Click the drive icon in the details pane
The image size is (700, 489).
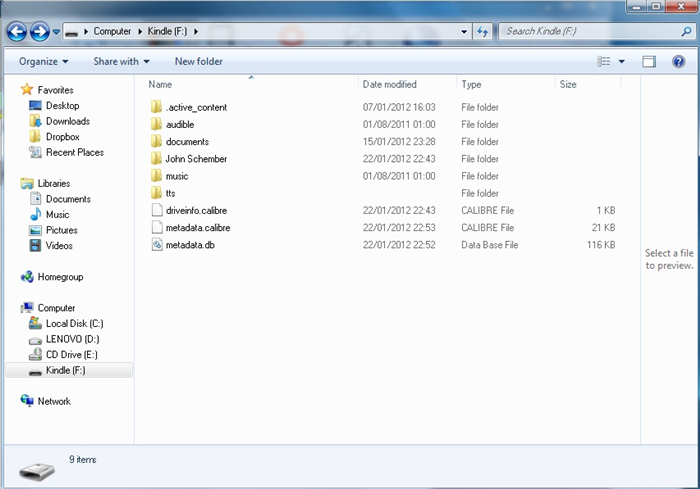point(37,472)
